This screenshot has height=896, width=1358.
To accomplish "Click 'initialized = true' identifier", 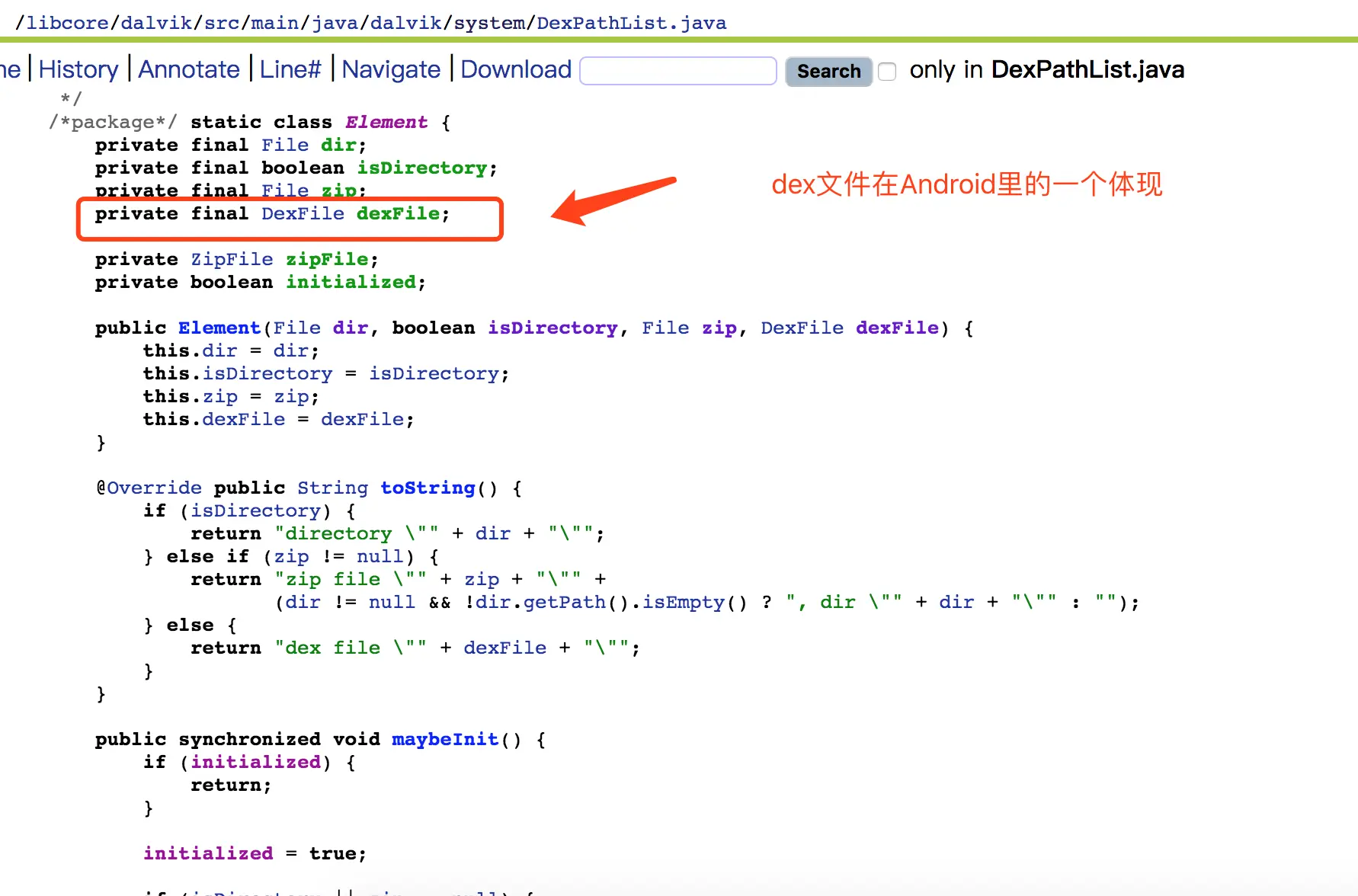I will coord(208,853).
